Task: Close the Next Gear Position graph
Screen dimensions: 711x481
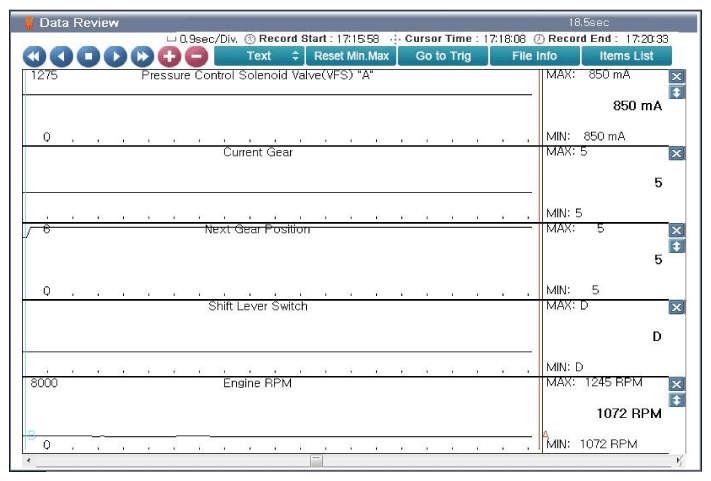Action: tap(676, 231)
